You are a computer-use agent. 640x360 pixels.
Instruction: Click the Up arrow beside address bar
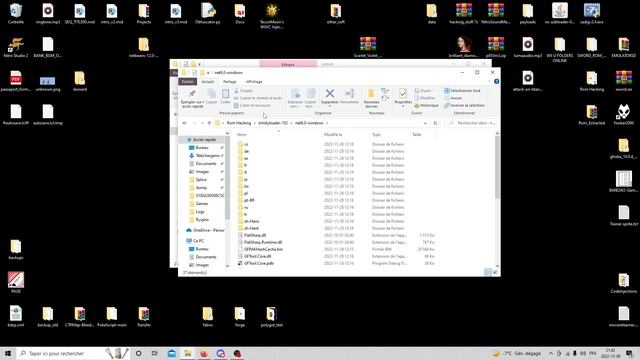click(x=209, y=123)
